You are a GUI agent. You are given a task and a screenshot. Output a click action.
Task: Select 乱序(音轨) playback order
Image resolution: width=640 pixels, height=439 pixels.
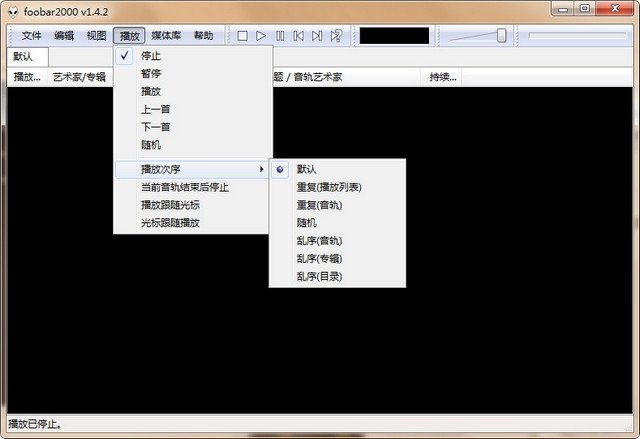(338, 241)
